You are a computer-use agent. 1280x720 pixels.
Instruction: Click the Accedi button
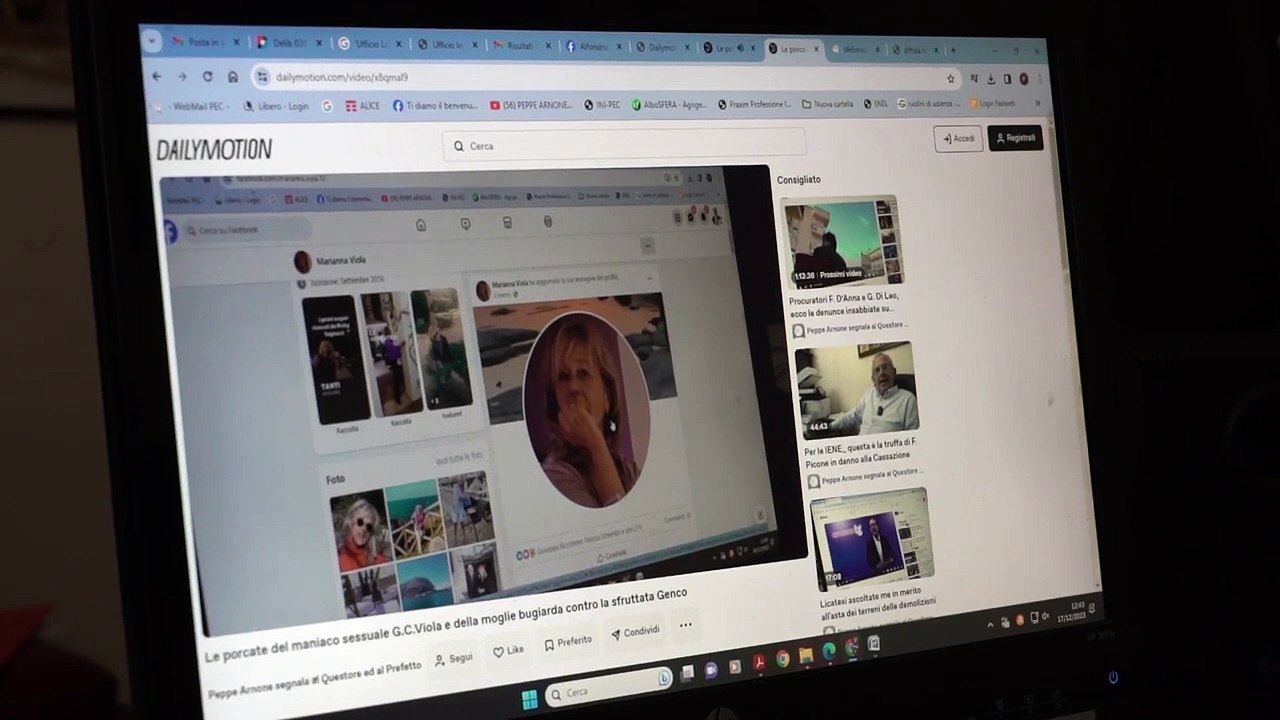click(x=958, y=138)
